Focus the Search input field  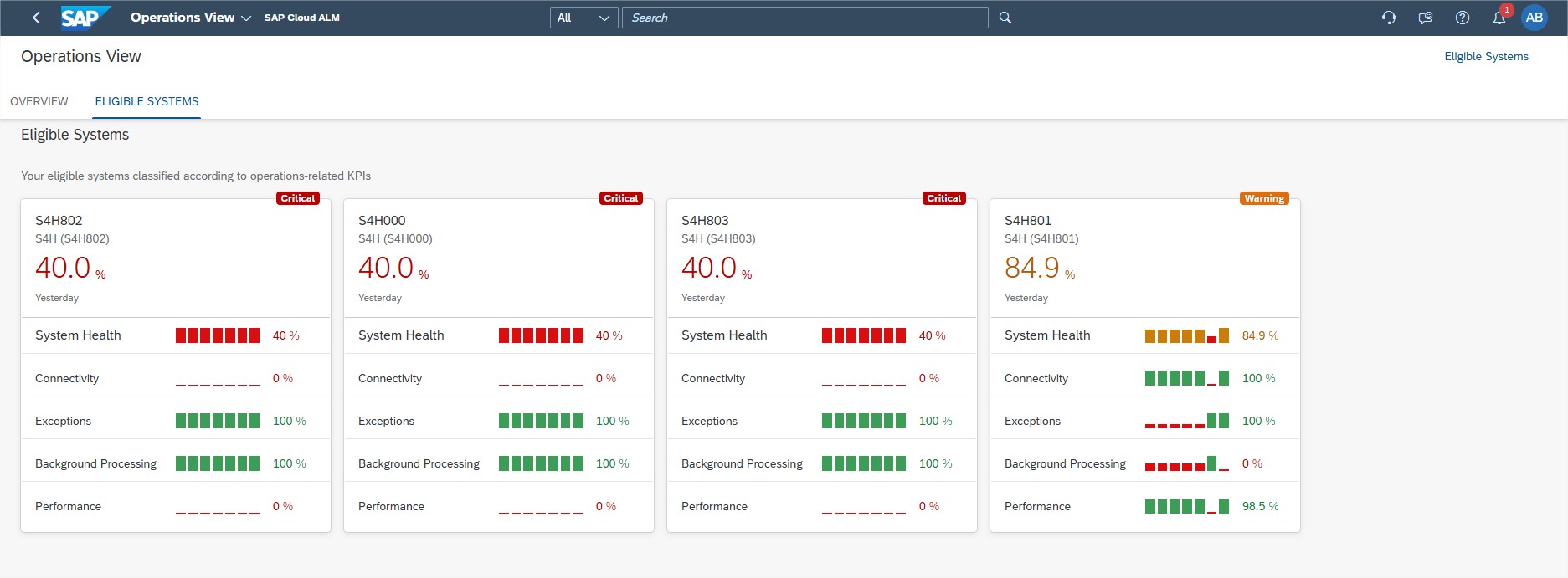[x=804, y=18]
